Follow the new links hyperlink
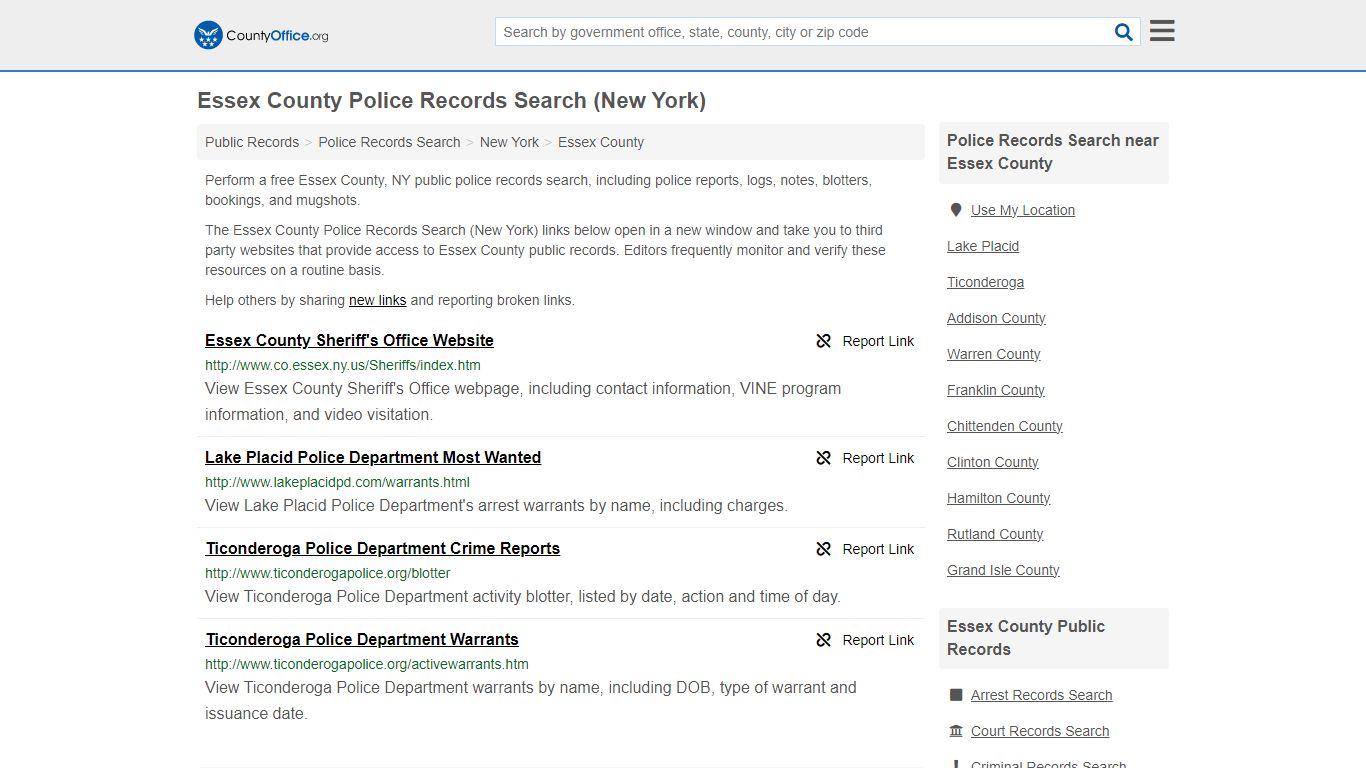The image size is (1366, 768). coord(377,300)
